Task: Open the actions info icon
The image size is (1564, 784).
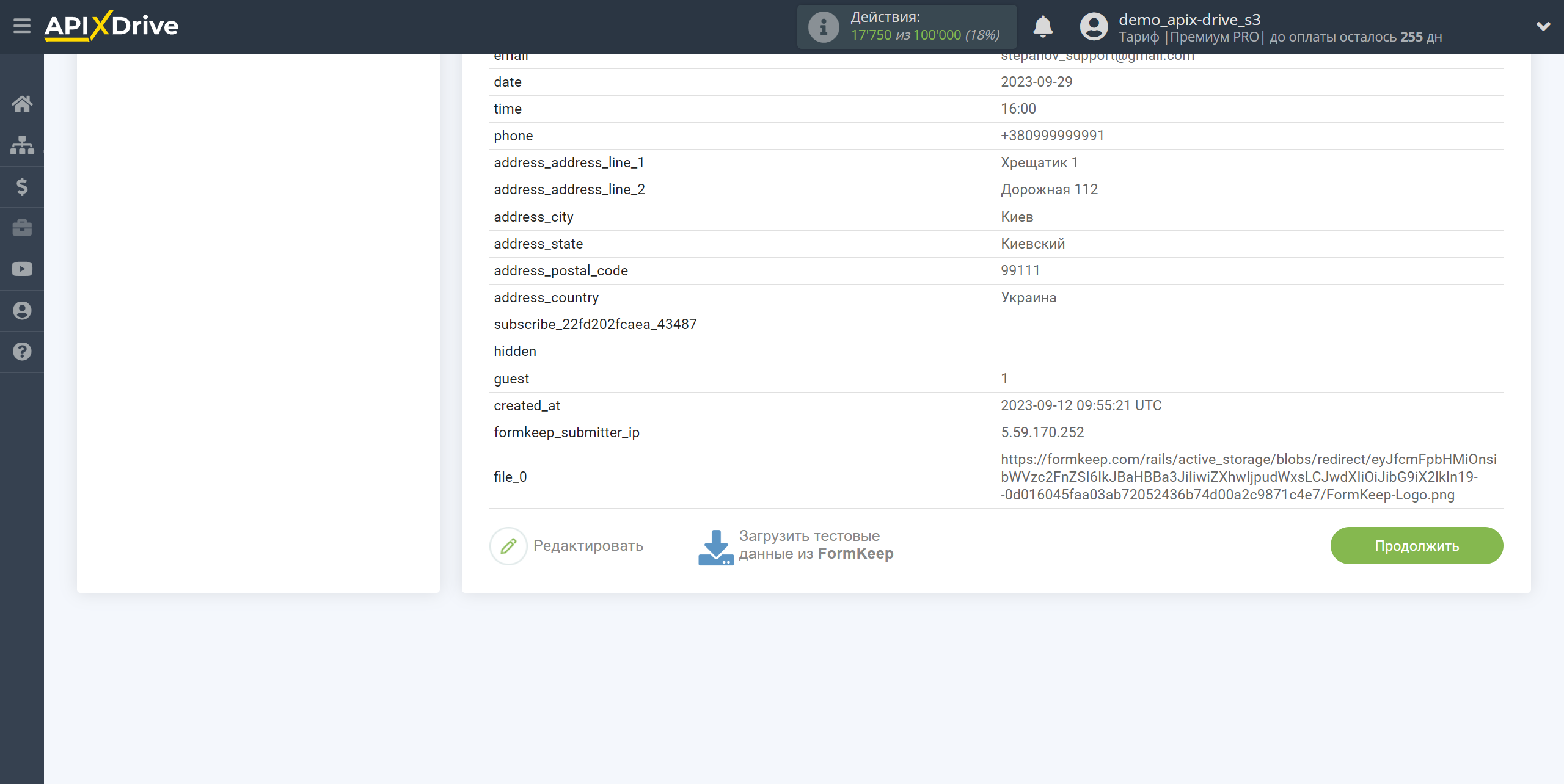Action: pyautogui.click(x=824, y=27)
